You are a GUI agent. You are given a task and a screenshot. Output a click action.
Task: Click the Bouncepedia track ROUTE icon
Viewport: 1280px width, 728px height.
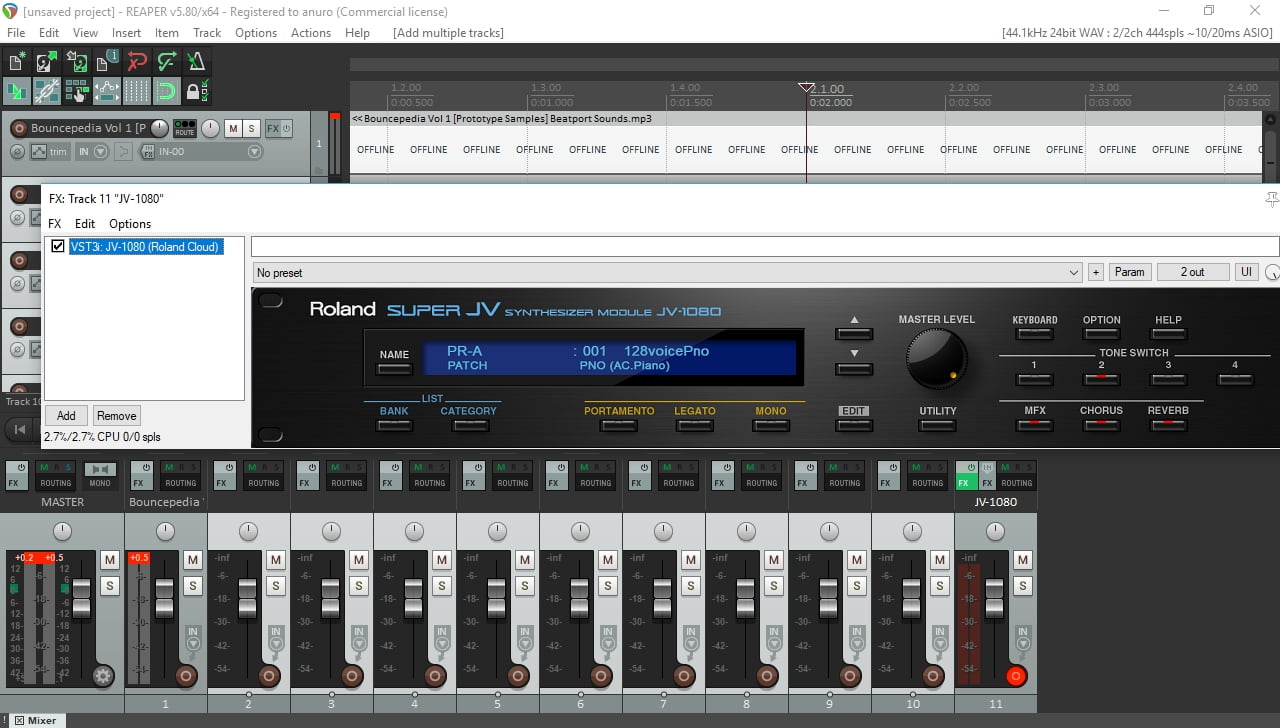tap(184, 128)
